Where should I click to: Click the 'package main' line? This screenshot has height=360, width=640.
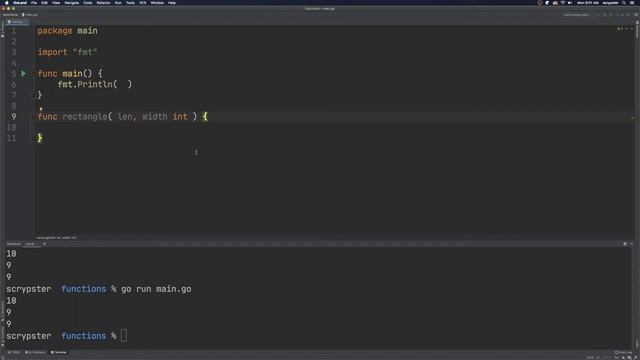67,31
